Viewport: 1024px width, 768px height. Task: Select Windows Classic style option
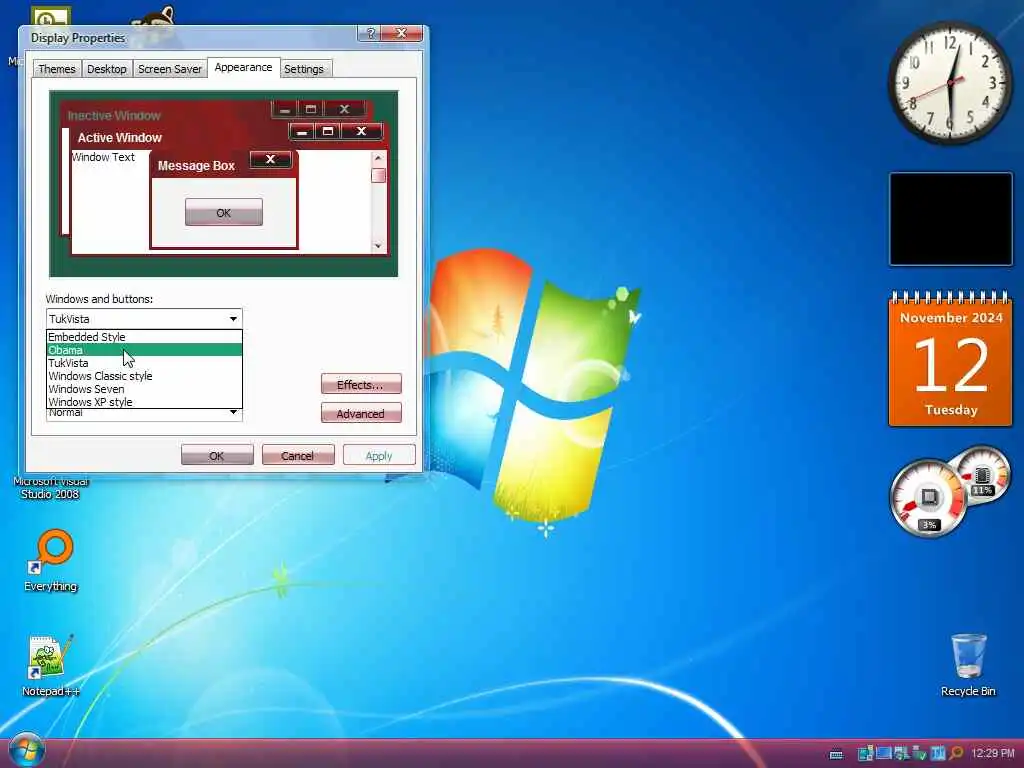click(x=144, y=376)
